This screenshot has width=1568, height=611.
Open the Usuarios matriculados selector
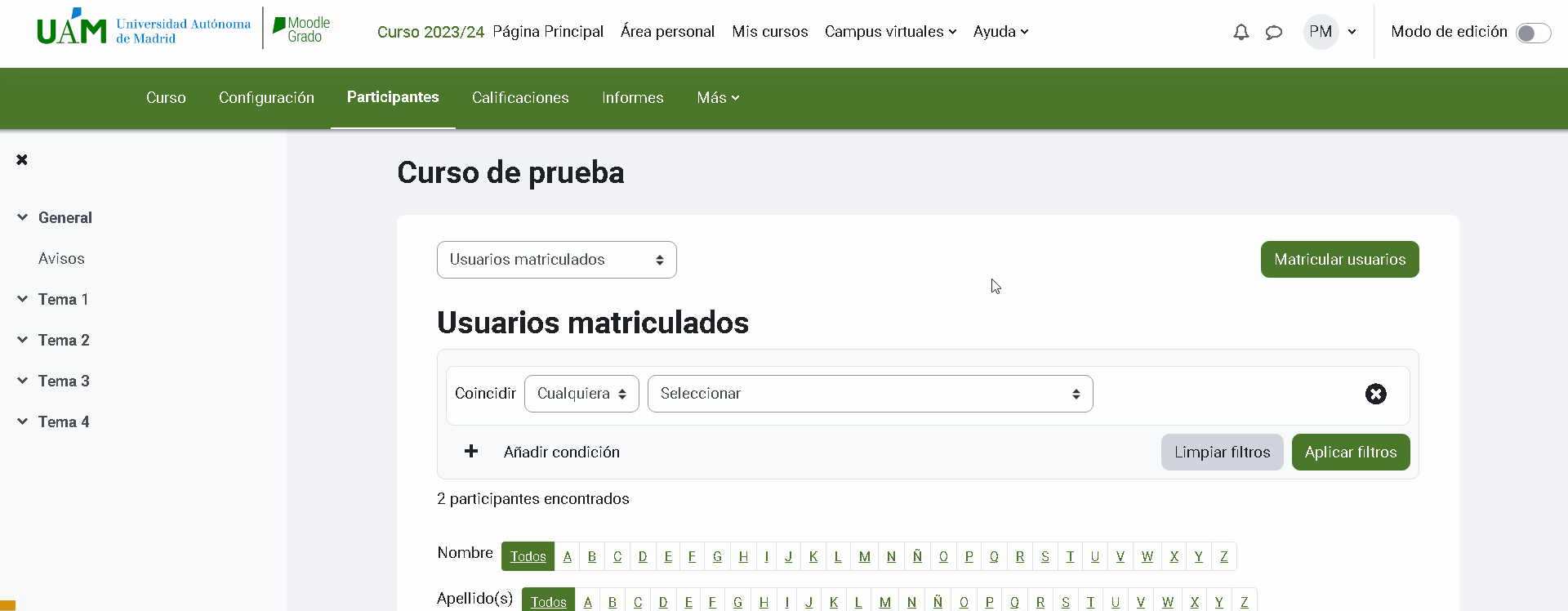(557, 260)
